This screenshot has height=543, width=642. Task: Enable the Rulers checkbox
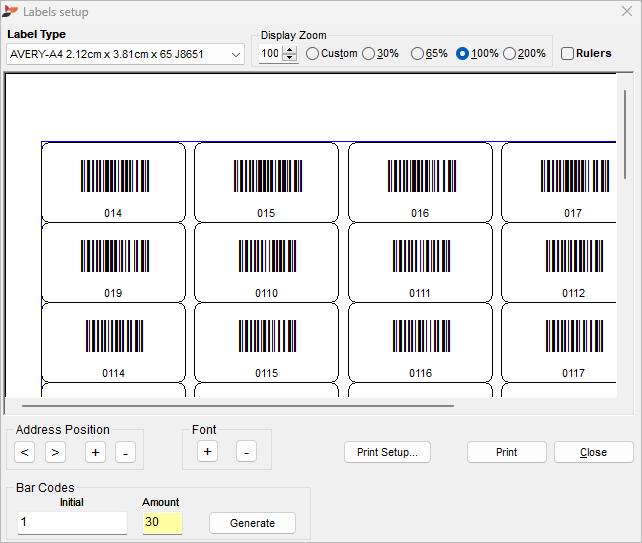pyautogui.click(x=586, y=54)
